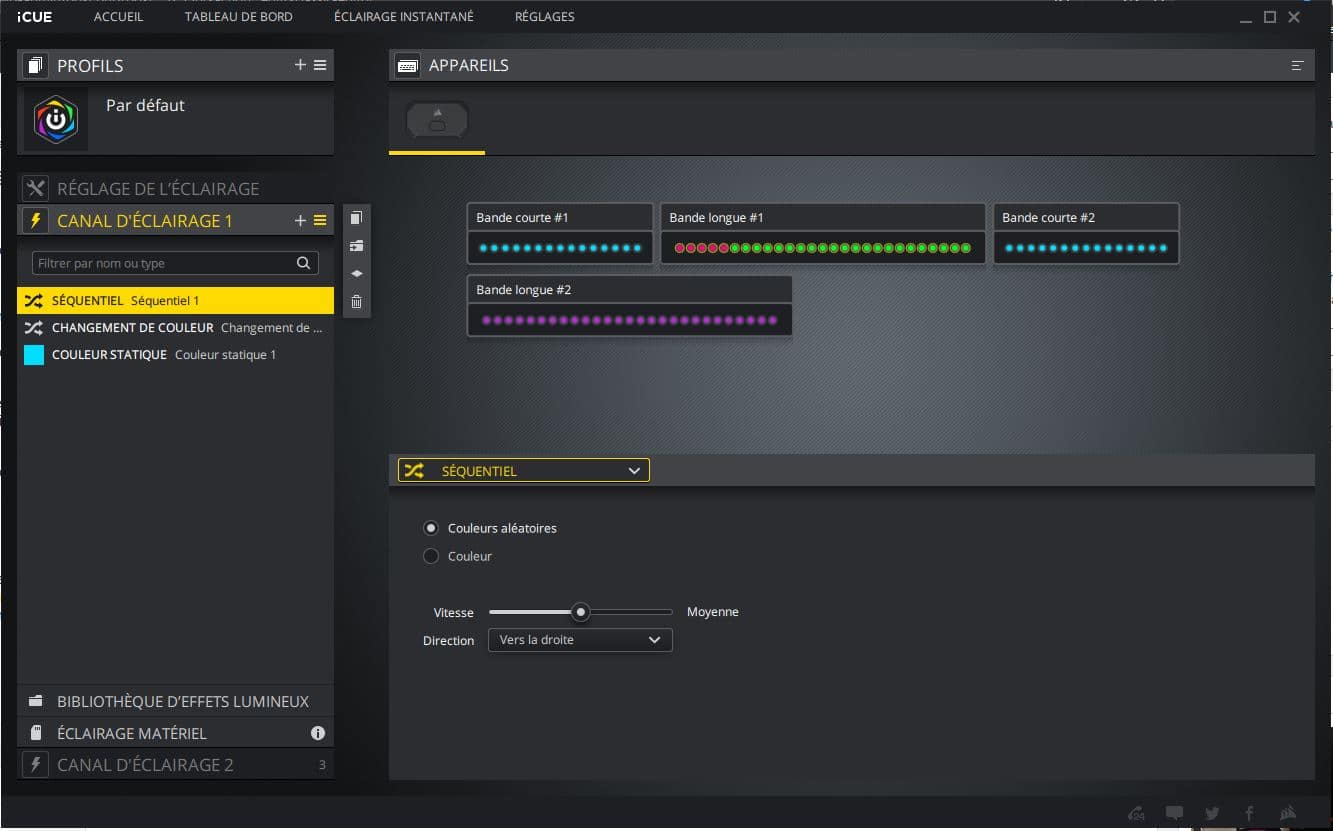
Task: Click the copy effect icon in the side toolbar
Action: tap(357, 218)
